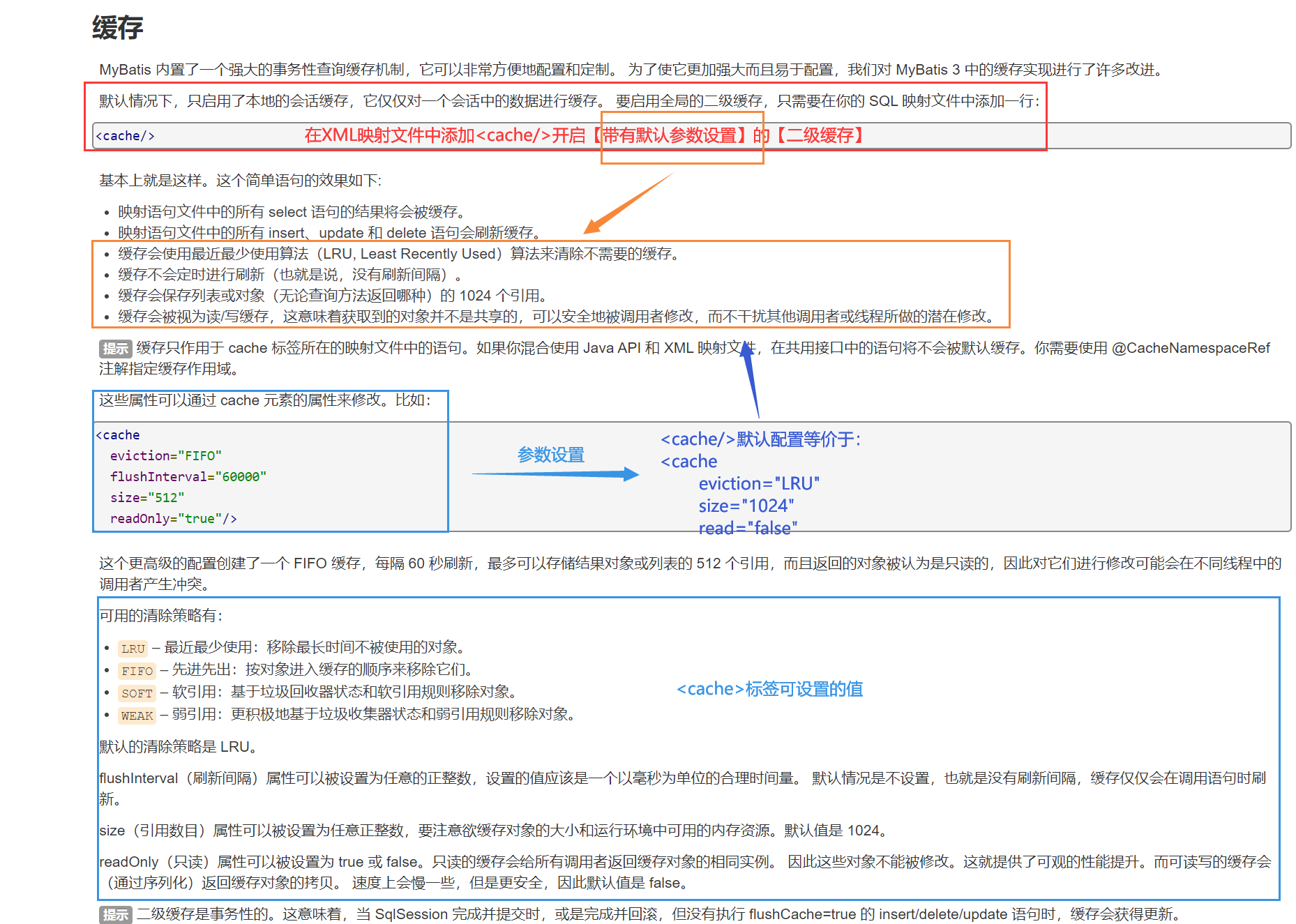Click bullet about 1024 个引用
Screen dimensions: 1296x924
pyautogui.click(x=333, y=296)
